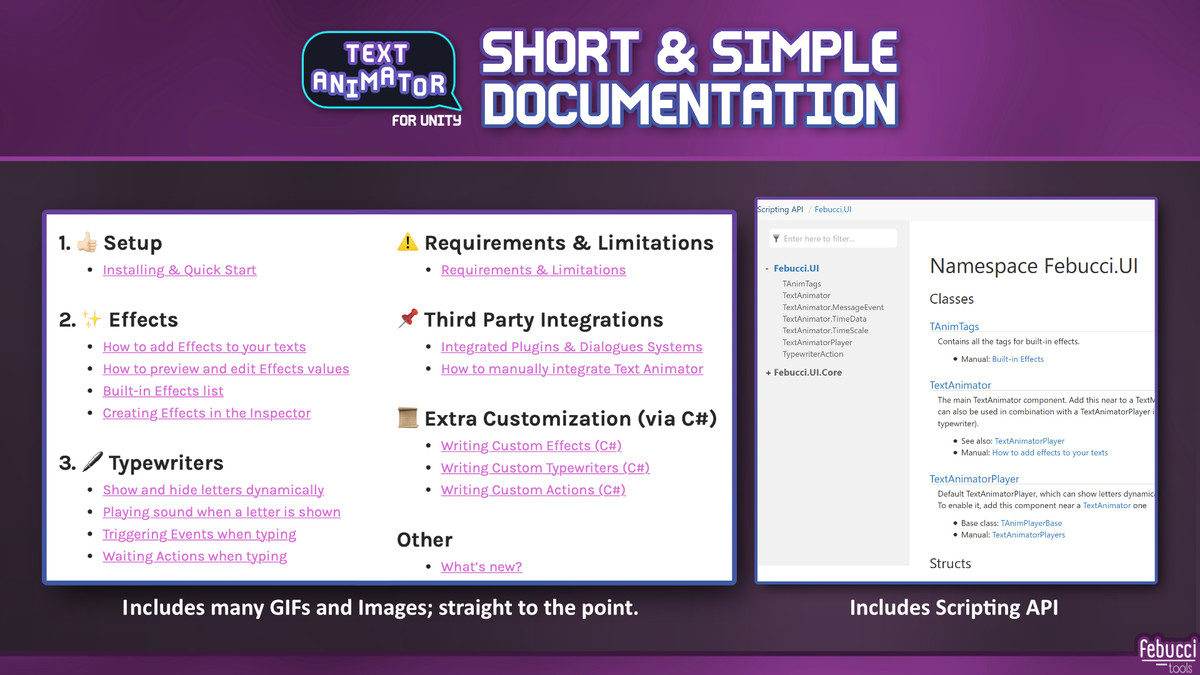
Task: Open 'How to add Effects to your texts'
Action: click(x=204, y=347)
